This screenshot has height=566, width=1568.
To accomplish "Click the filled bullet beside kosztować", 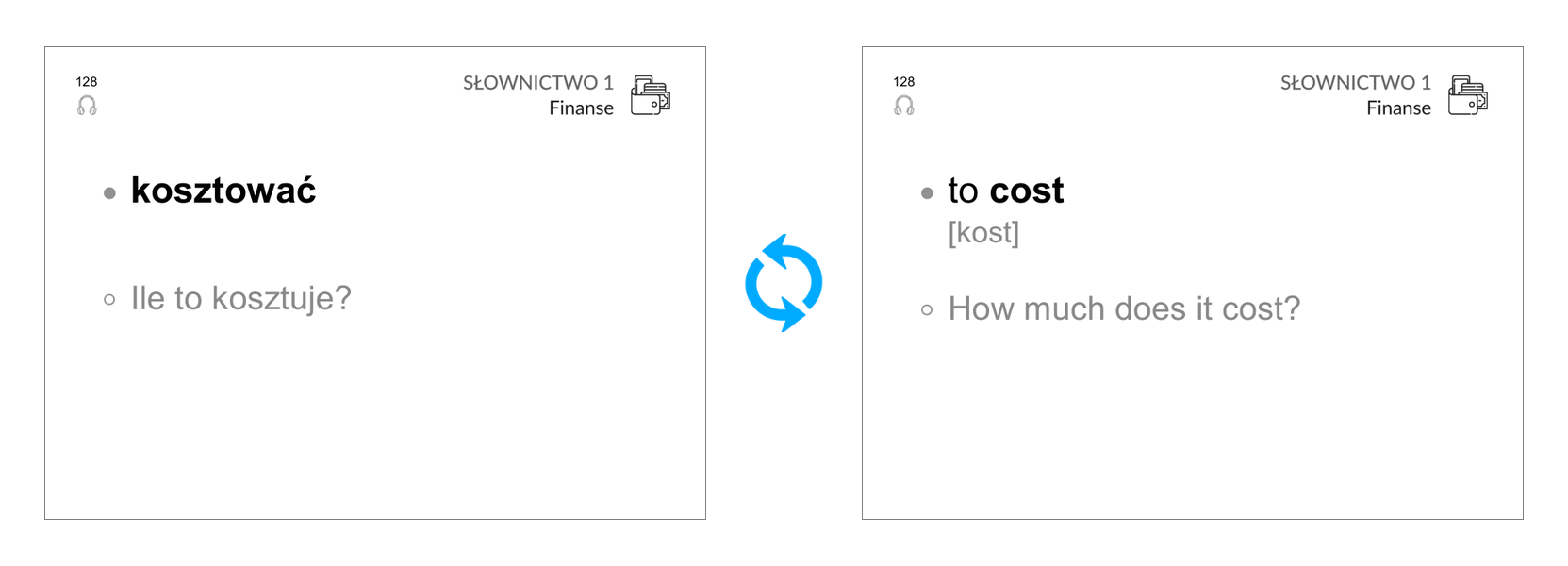I will click(x=109, y=193).
